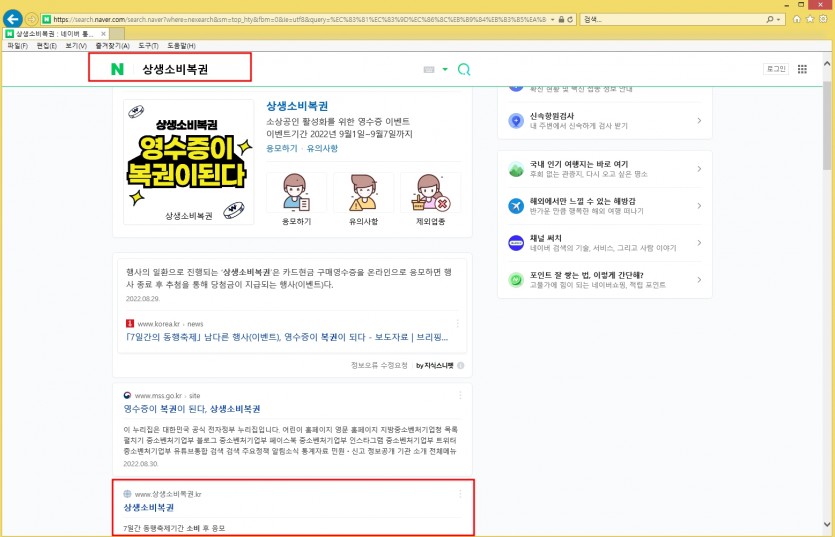
Task: Open the browser Home icon
Action: [x=796, y=19]
